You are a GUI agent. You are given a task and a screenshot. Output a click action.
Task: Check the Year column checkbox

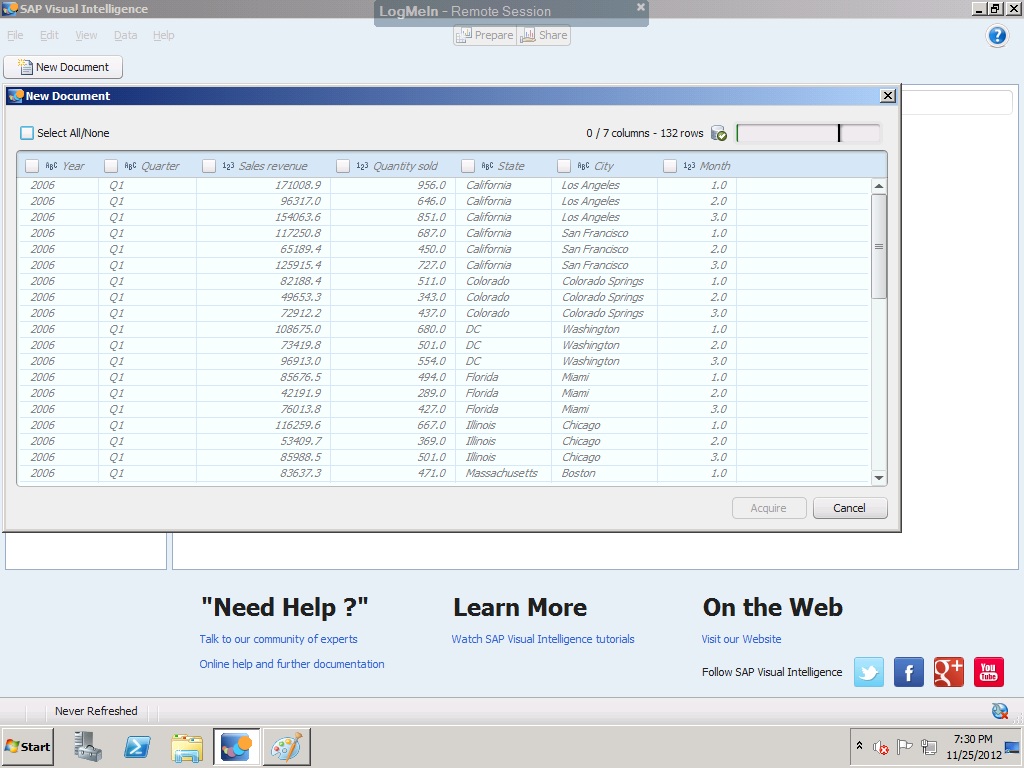32,166
